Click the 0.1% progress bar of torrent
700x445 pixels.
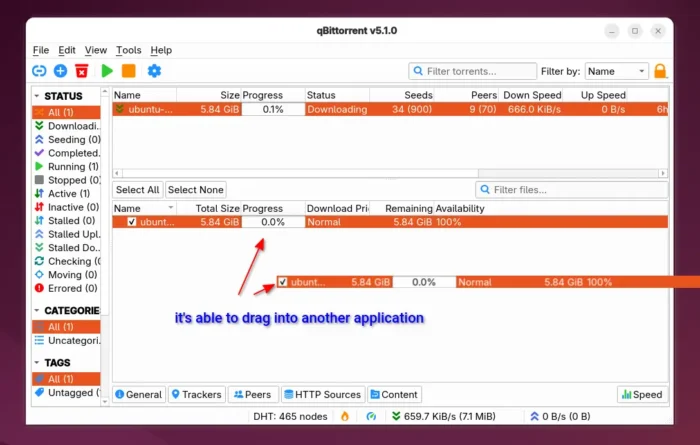(273, 109)
